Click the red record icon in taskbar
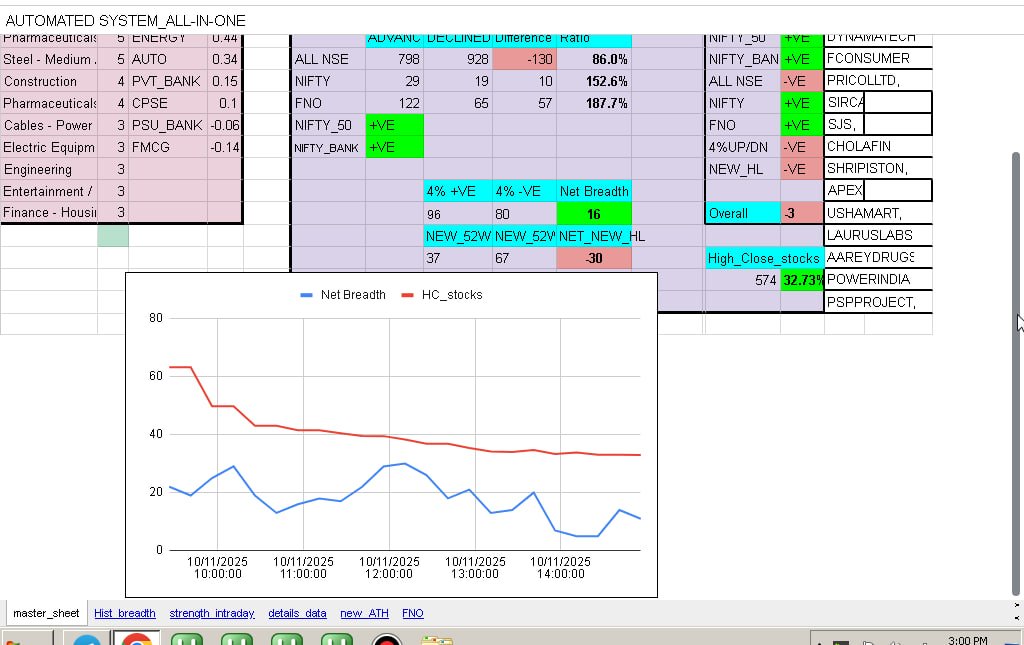 point(387,640)
